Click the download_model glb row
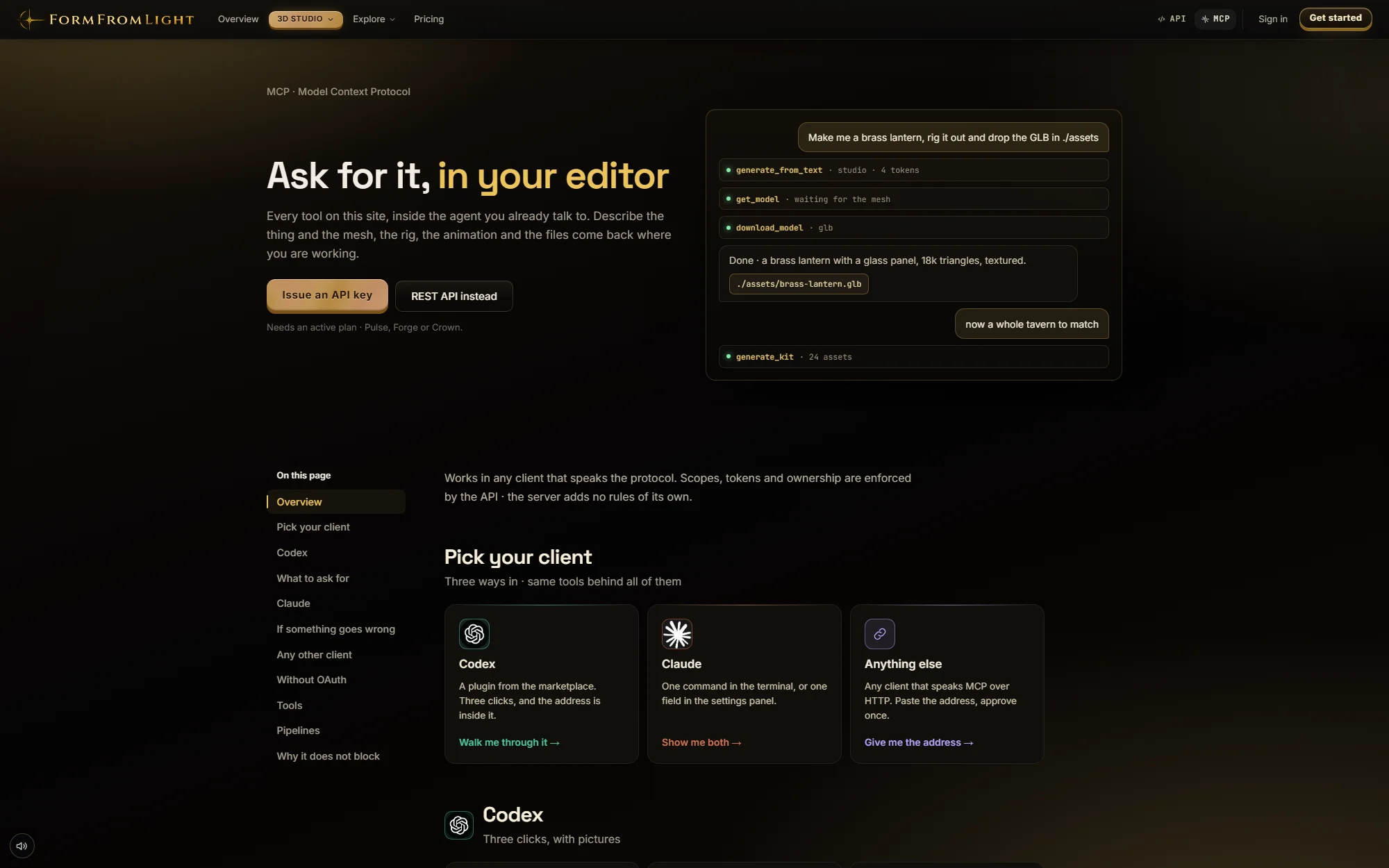 [x=913, y=228]
